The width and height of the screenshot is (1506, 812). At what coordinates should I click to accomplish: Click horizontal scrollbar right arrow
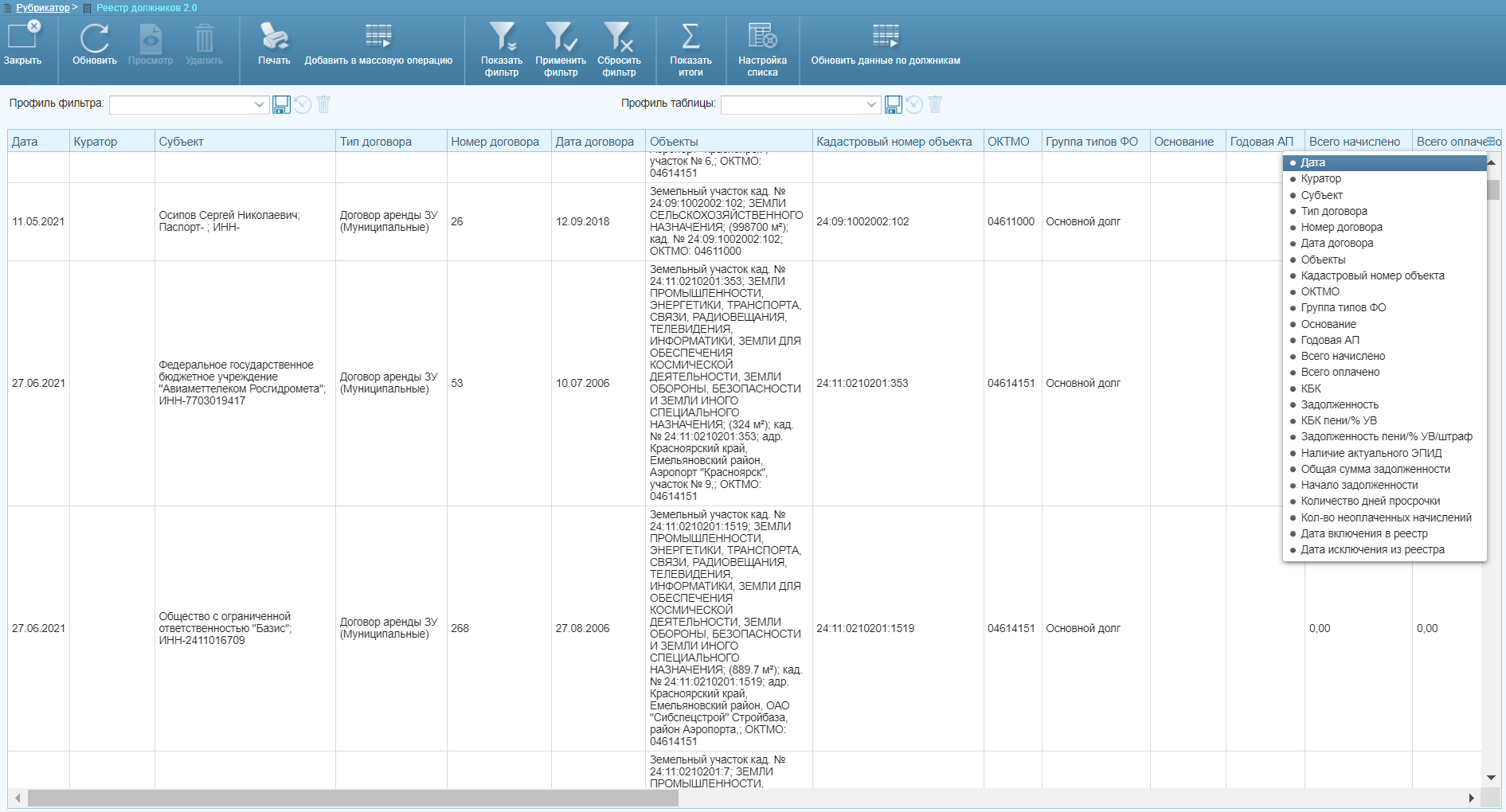pos(1472,798)
